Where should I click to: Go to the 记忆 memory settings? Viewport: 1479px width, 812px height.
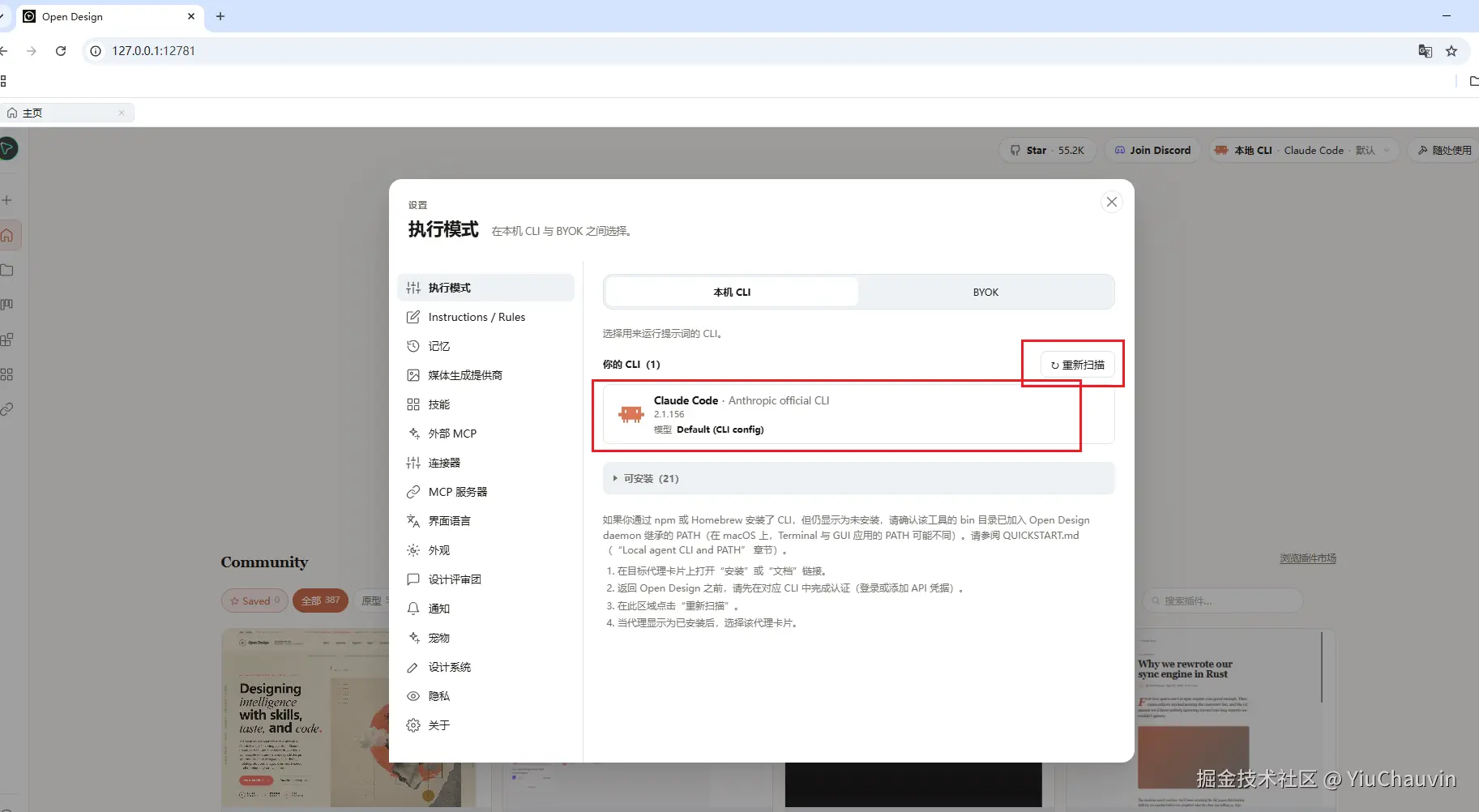[485, 346]
